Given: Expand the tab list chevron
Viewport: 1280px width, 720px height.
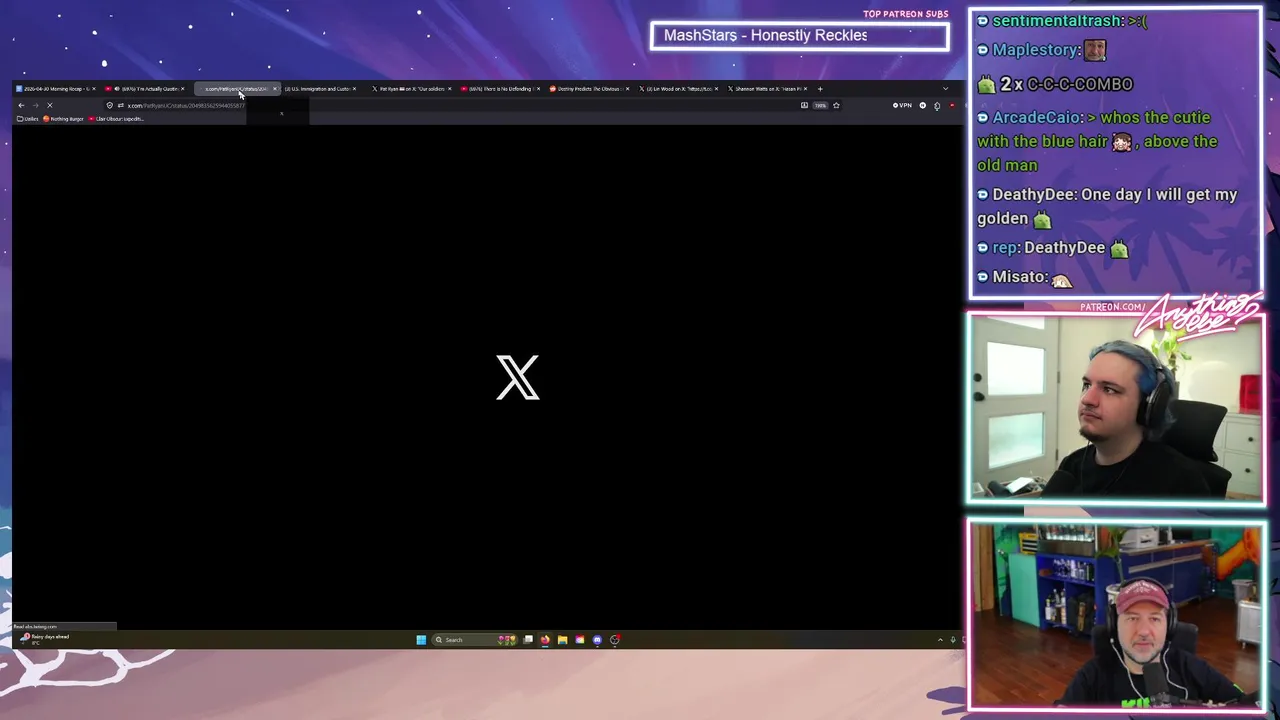Looking at the screenshot, I should click(x=945, y=89).
